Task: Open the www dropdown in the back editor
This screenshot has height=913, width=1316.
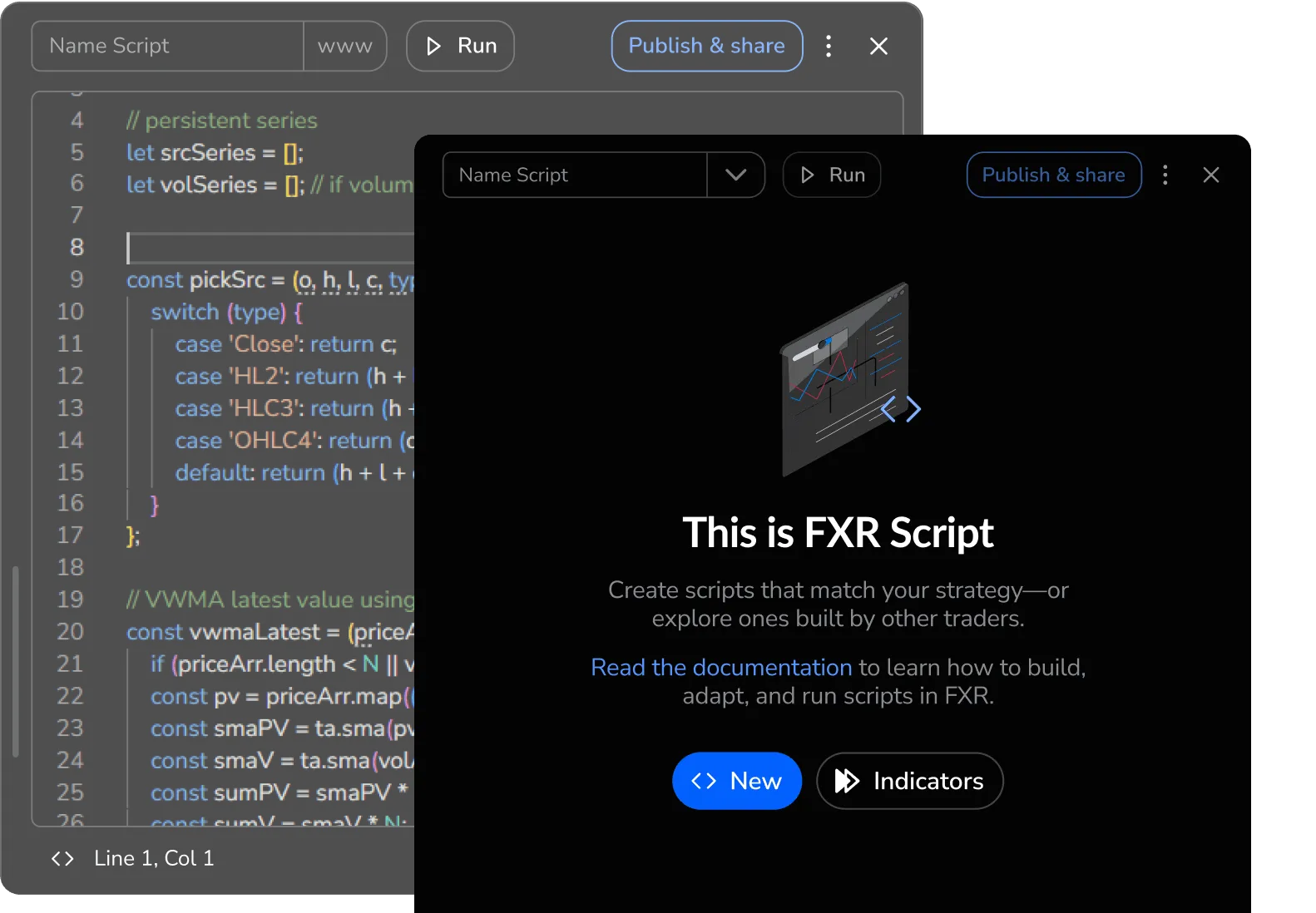Action: pyautogui.click(x=345, y=46)
